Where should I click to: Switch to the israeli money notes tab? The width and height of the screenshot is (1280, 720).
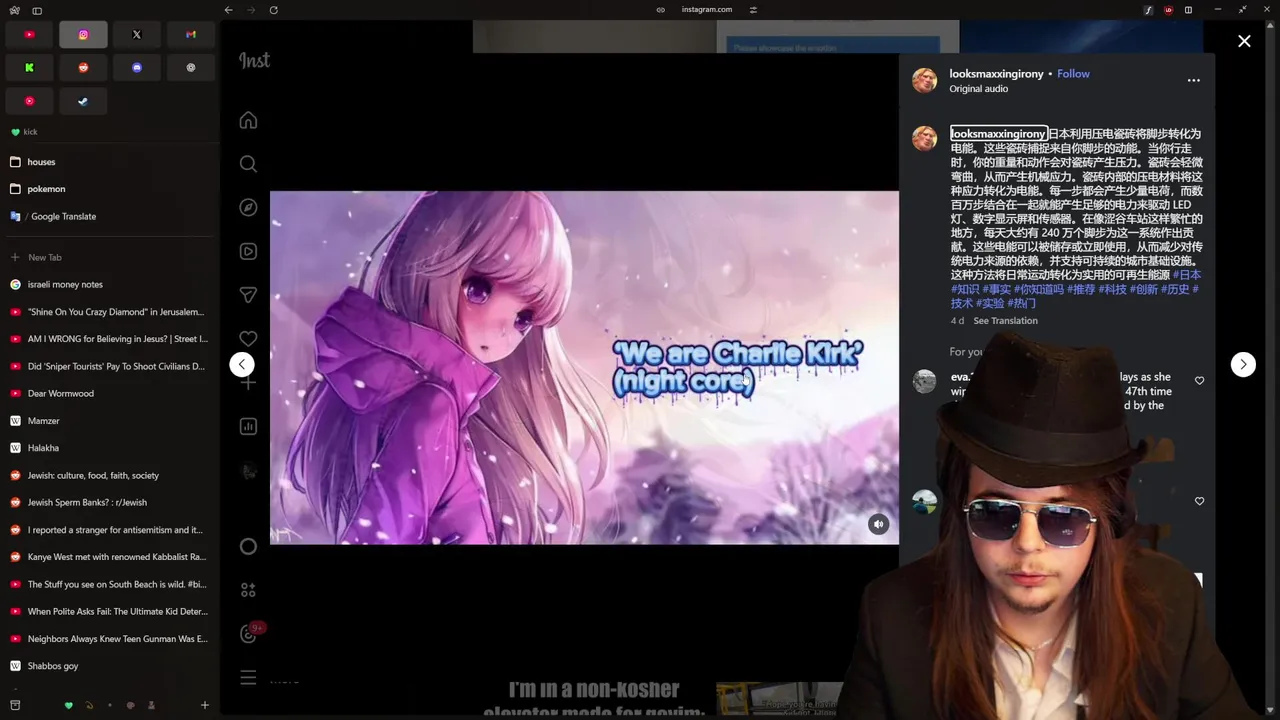(x=108, y=284)
